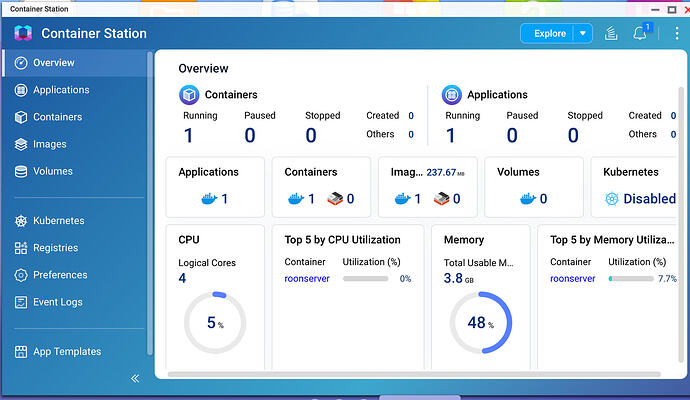Click Paused count under Containers
690x400 pixels.
[250, 136]
